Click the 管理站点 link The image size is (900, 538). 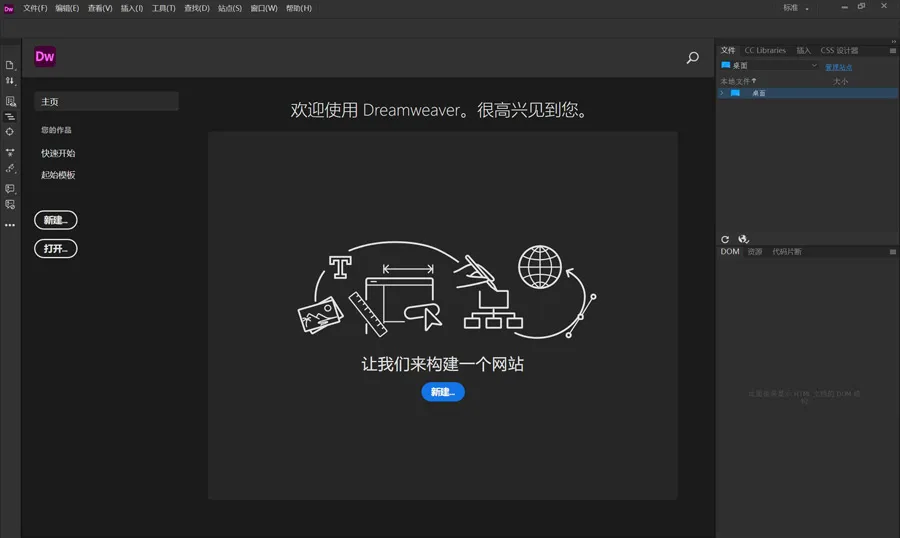tap(838, 67)
